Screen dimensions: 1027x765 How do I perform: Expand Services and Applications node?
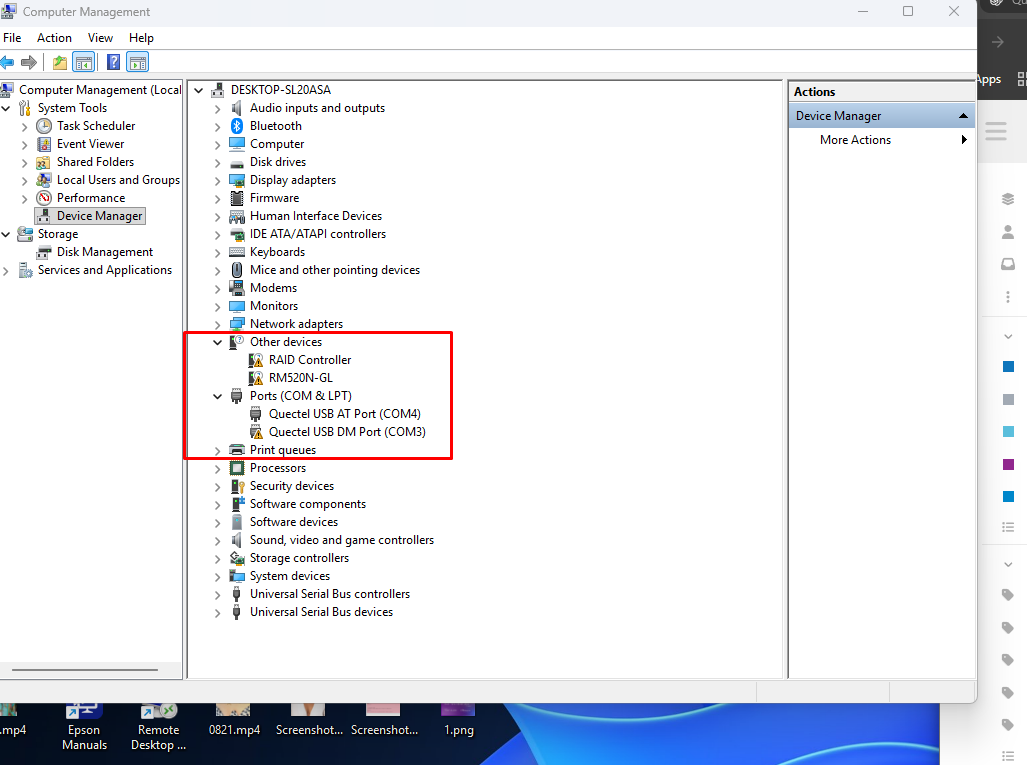[x=7, y=270]
